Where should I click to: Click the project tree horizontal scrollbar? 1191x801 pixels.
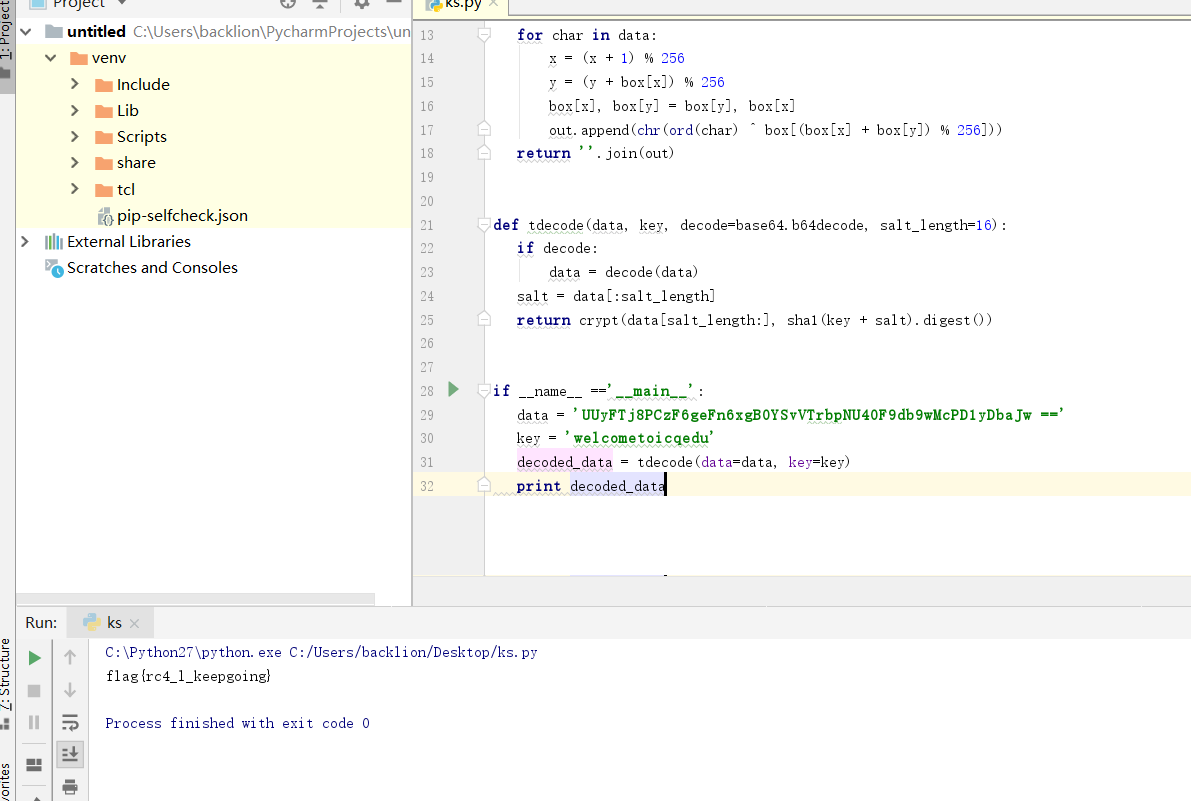coord(196,599)
